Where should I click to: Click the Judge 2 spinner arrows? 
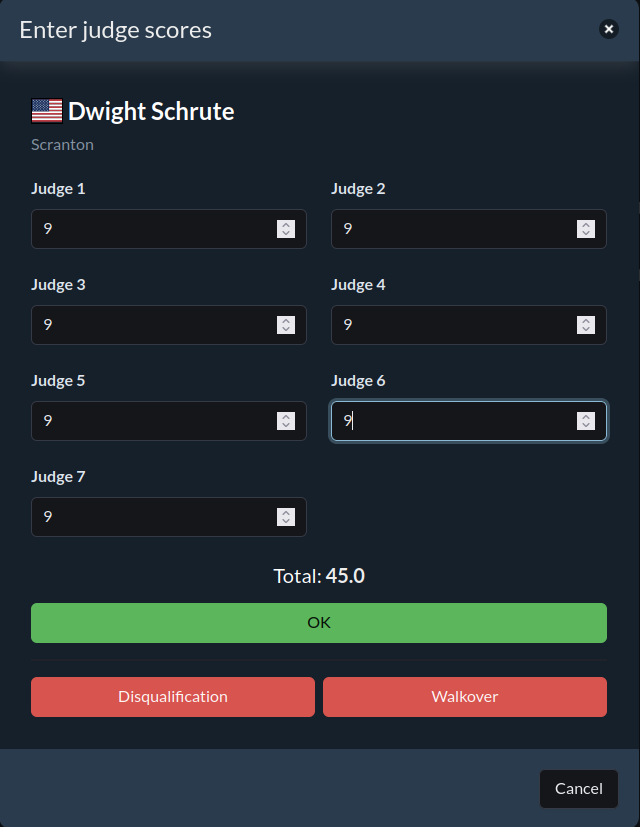pos(586,229)
